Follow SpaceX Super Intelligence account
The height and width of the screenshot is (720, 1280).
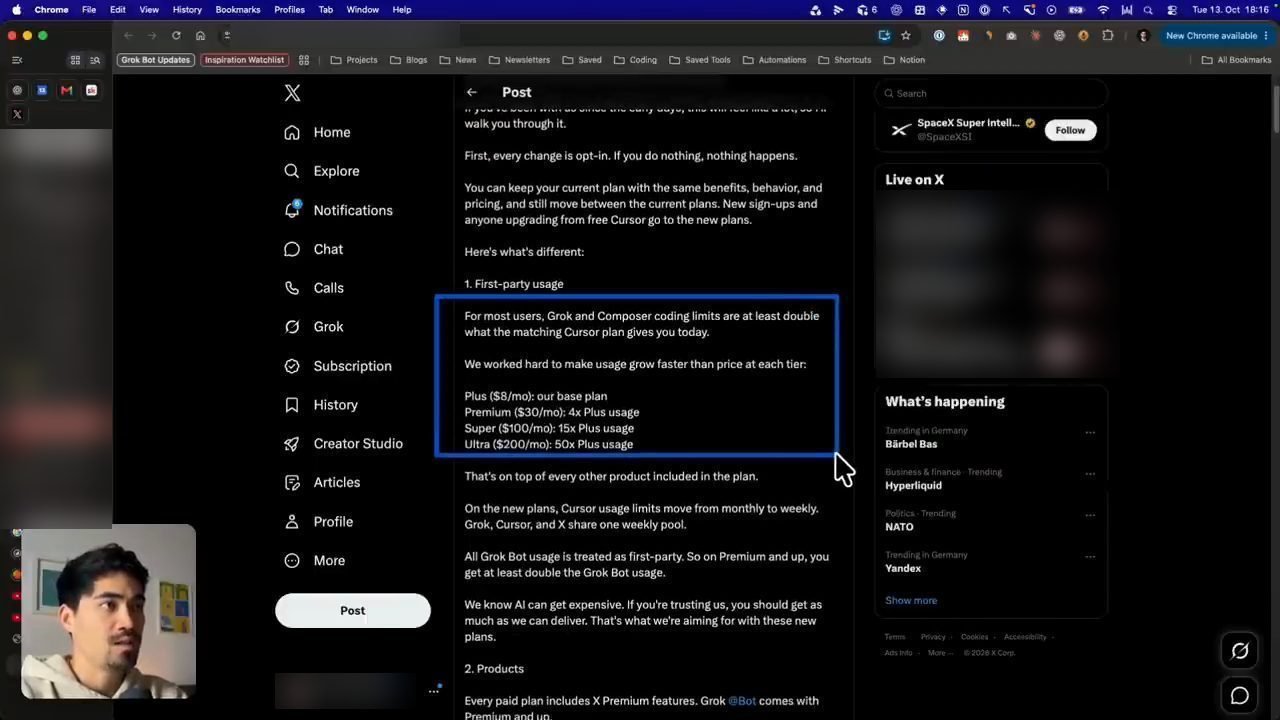pyautogui.click(x=1070, y=130)
